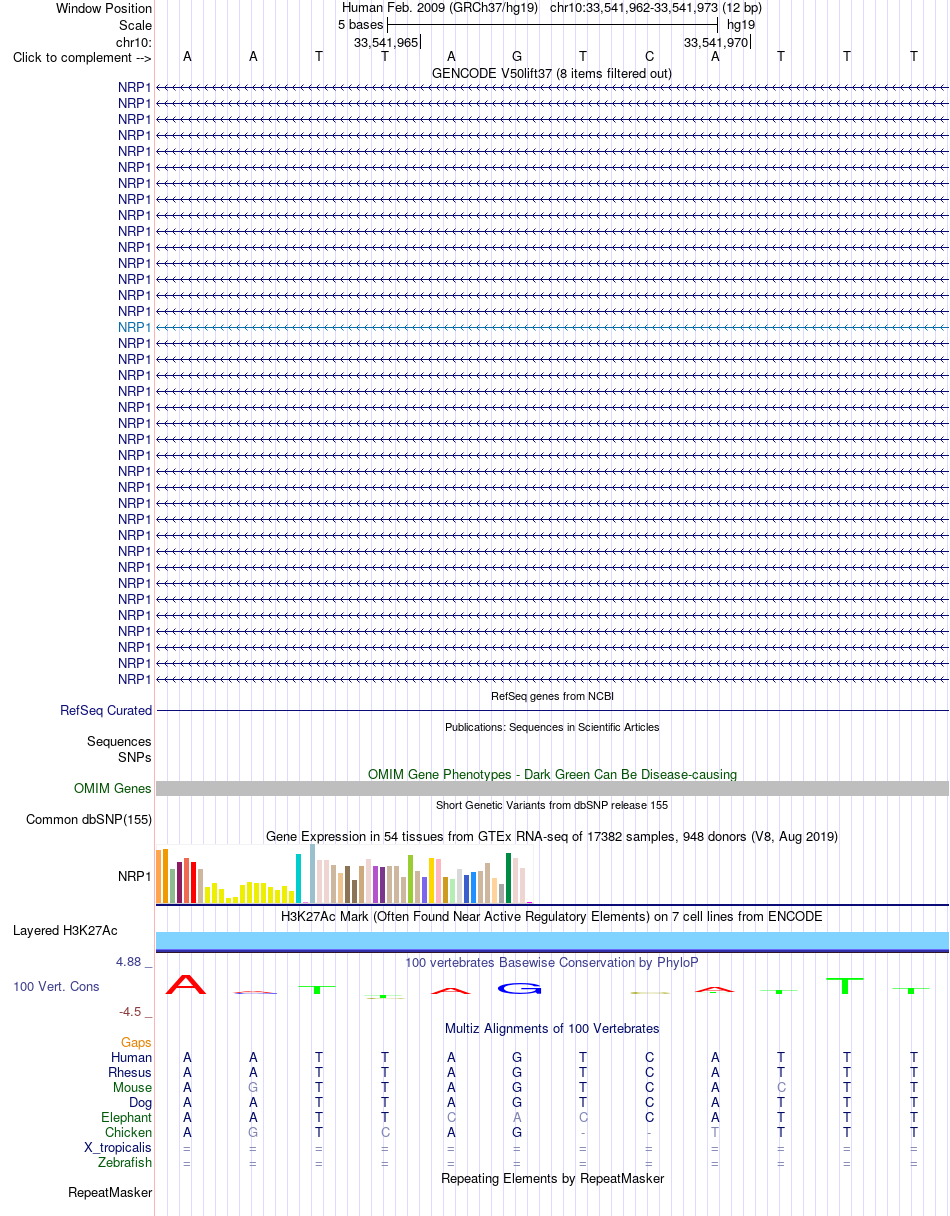The width and height of the screenshot is (950, 1216).
Task: Click 'Click to complement -->' to flip bases
Action: (x=82, y=57)
